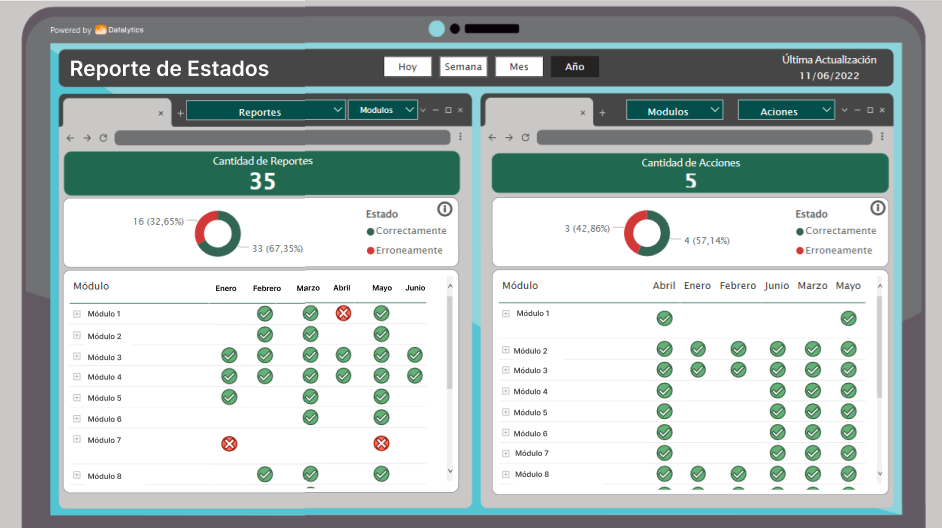Toggle the Correctamente legend item in Reportes chart
Screen dimensions: 942x528
[x=406, y=231]
